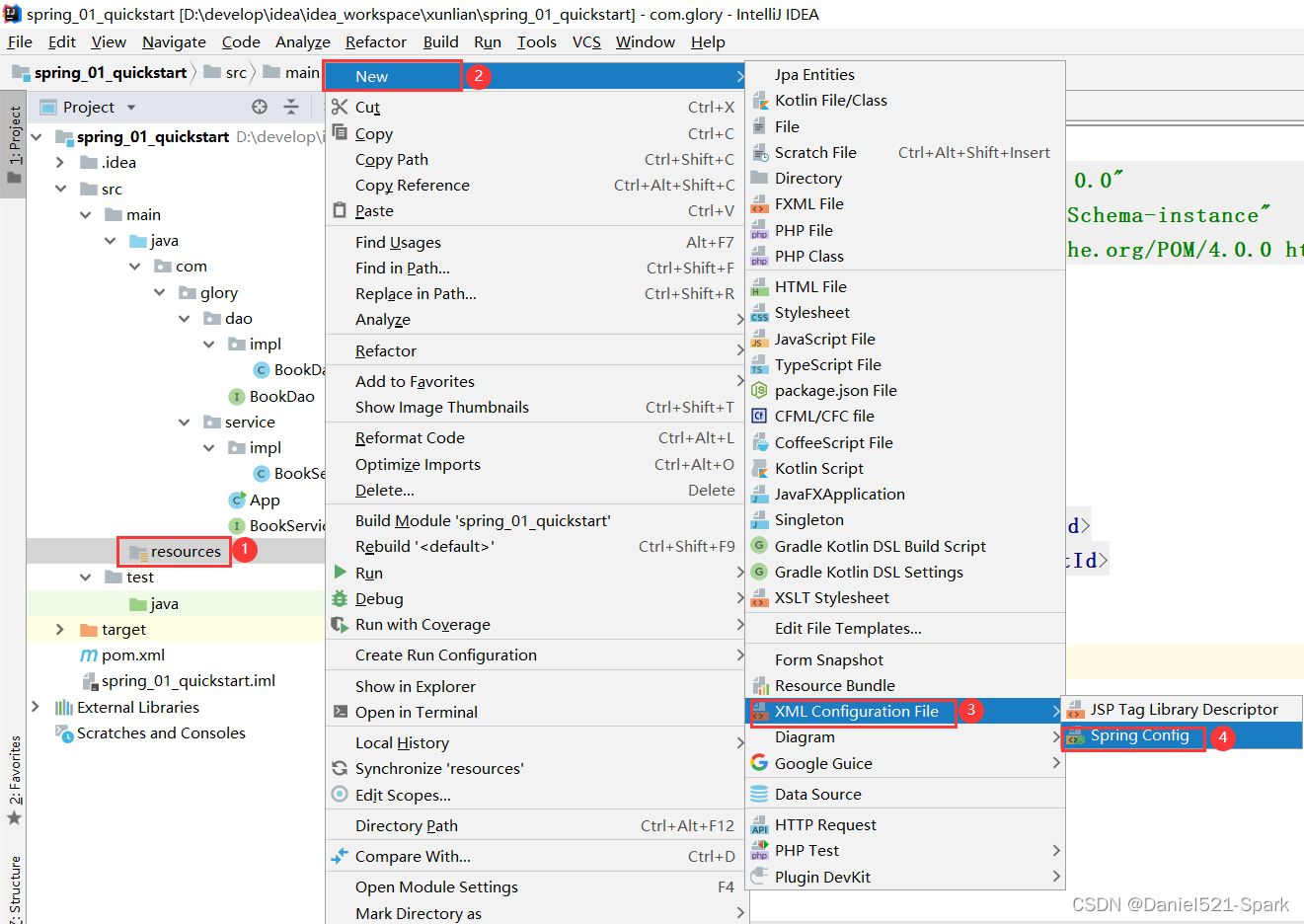This screenshot has width=1304, height=924.
Task: Click the locate target icon in Project panel
Action: [x=260, y=107]
